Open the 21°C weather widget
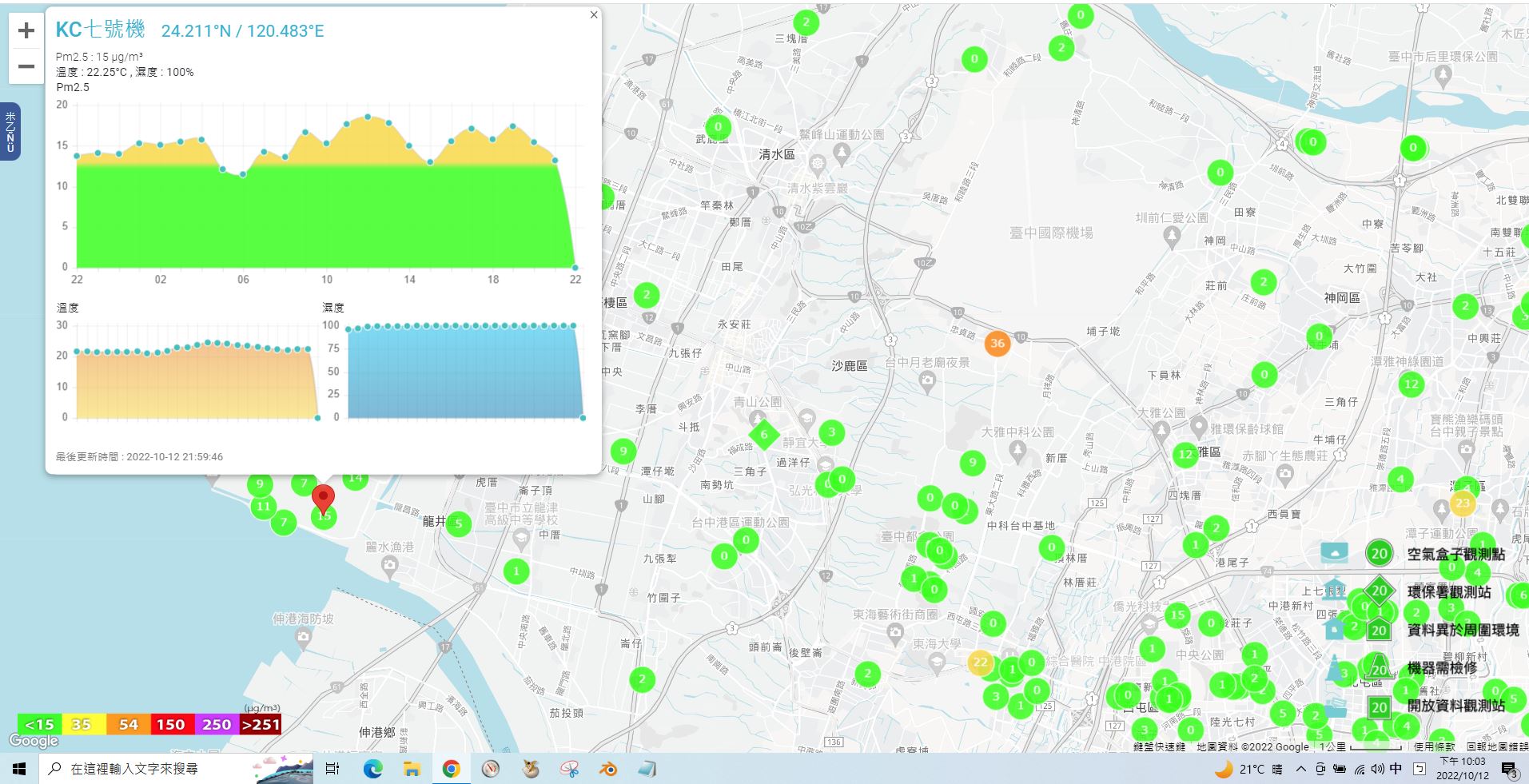The width and height of the screenshot is (1529, 784). 1248,769
